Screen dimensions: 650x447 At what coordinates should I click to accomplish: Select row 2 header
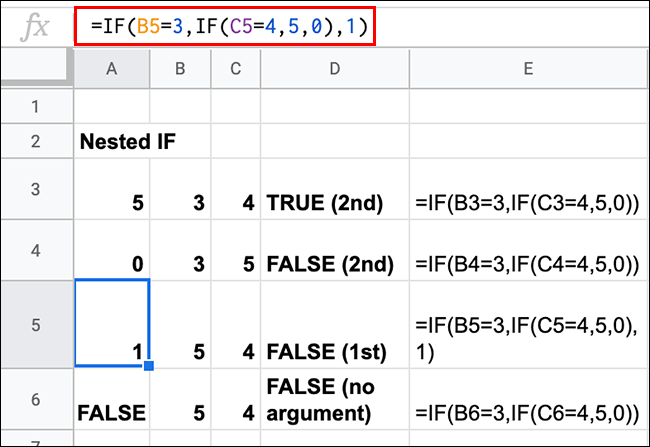[36, 141]
